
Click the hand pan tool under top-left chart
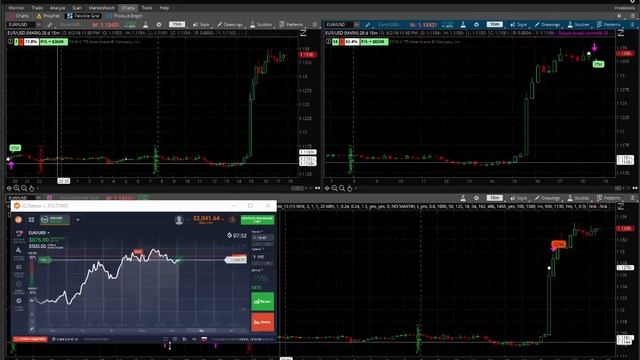[31, 188]
